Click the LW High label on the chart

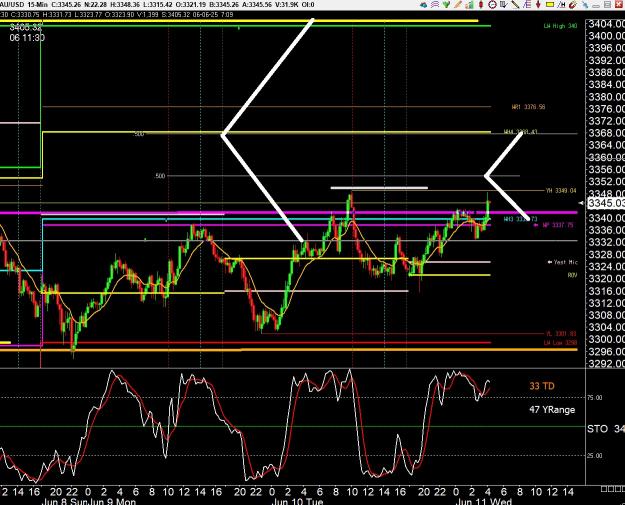[560, 26]
